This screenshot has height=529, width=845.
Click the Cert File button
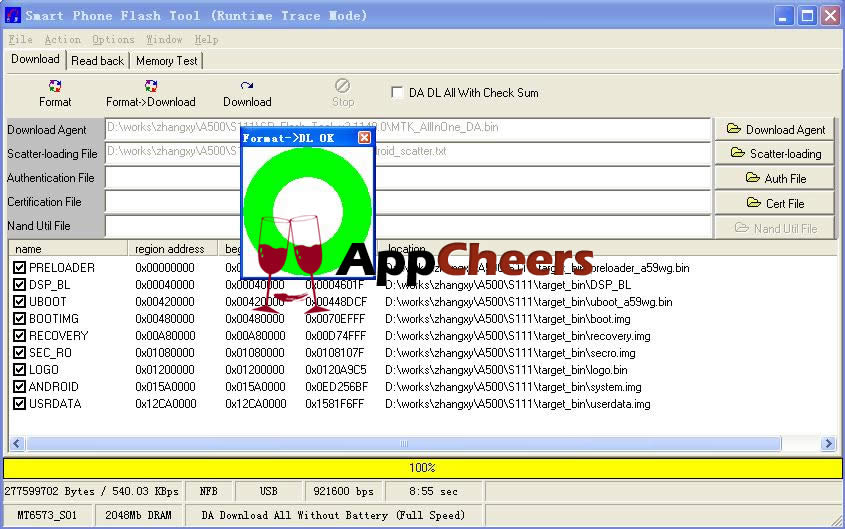[x=774, y=203]
